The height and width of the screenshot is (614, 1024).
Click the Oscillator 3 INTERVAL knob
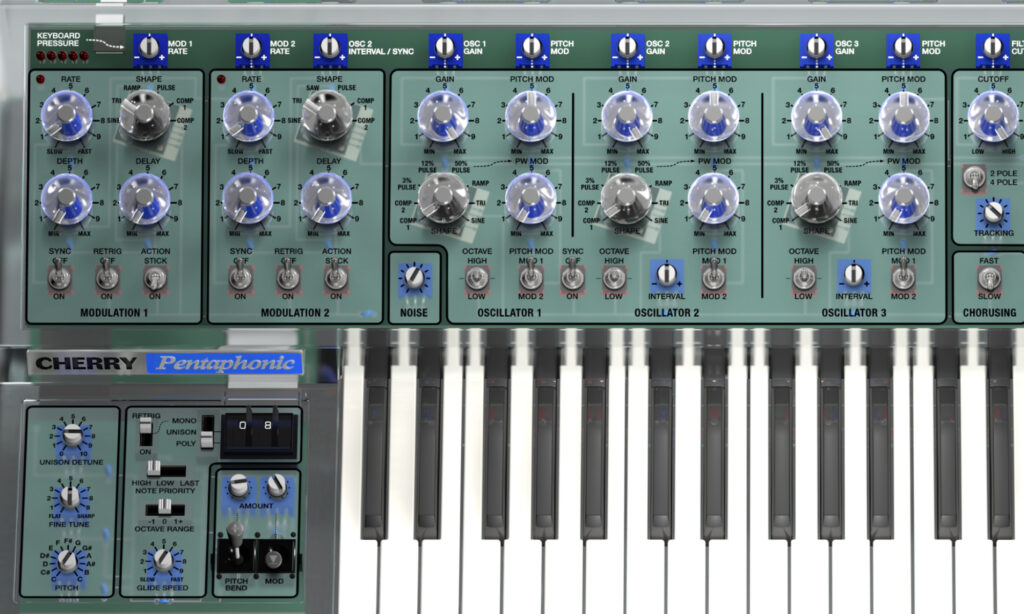[x=854, y=275]
